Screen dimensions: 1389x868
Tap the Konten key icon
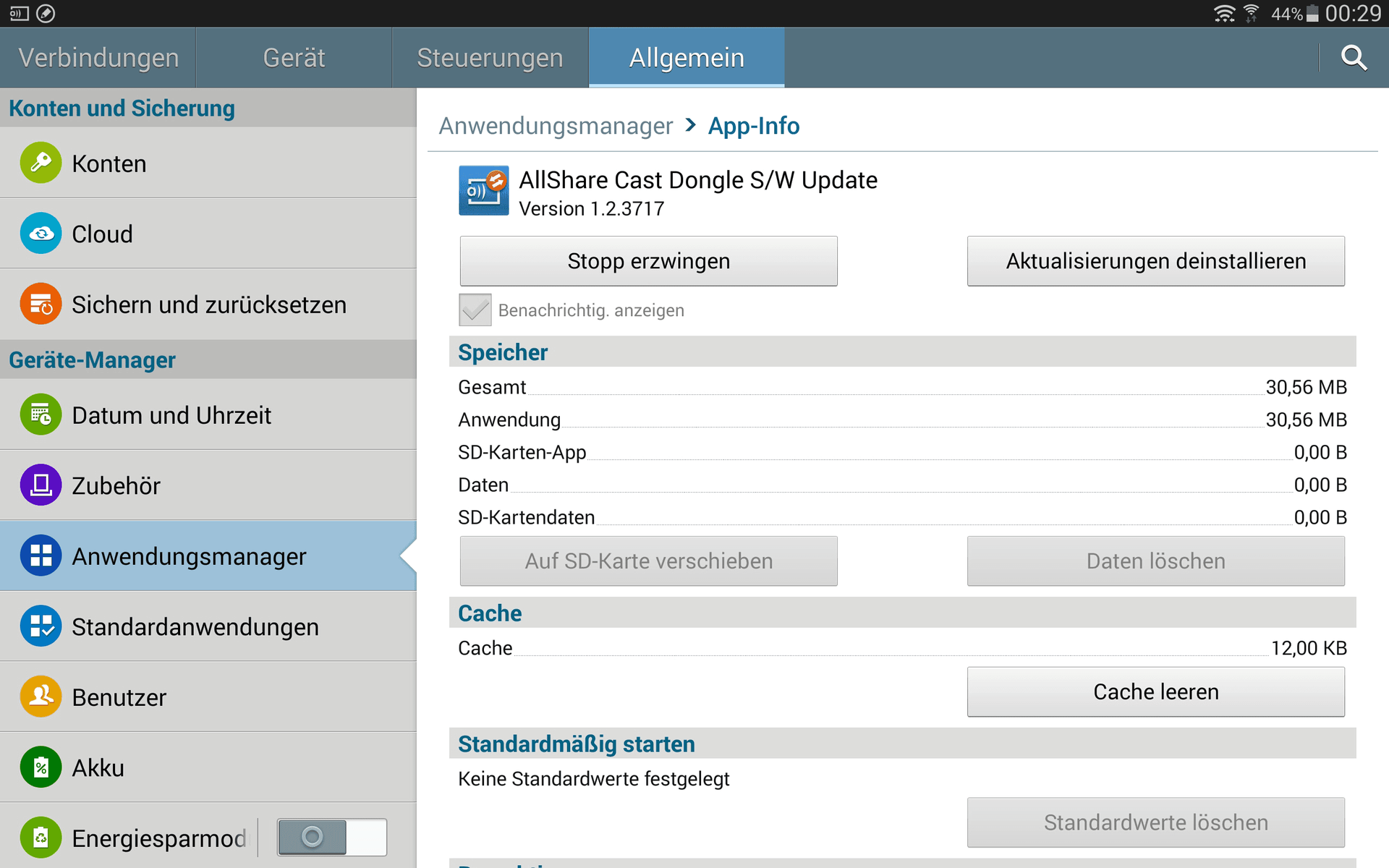click(41, 163)
